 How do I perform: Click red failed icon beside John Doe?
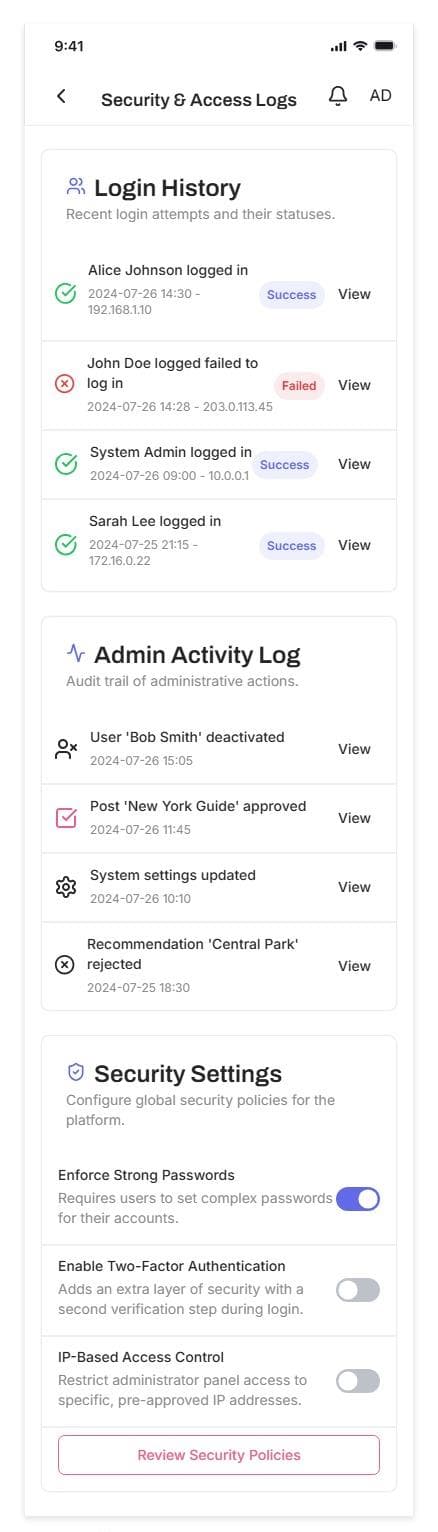pos(65,384)
